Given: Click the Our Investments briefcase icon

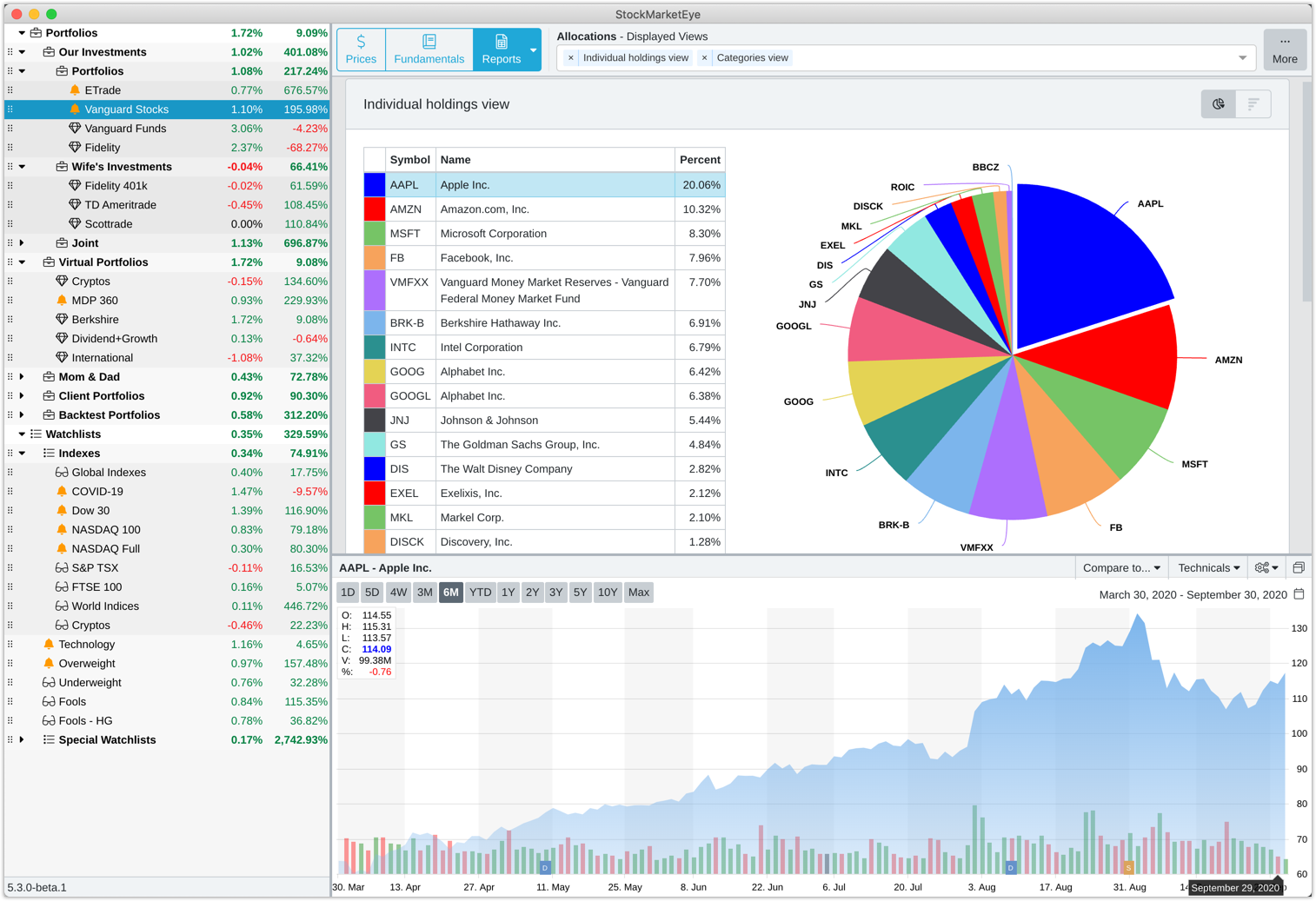Looking at the screenshot, I should tap(49, 52).
